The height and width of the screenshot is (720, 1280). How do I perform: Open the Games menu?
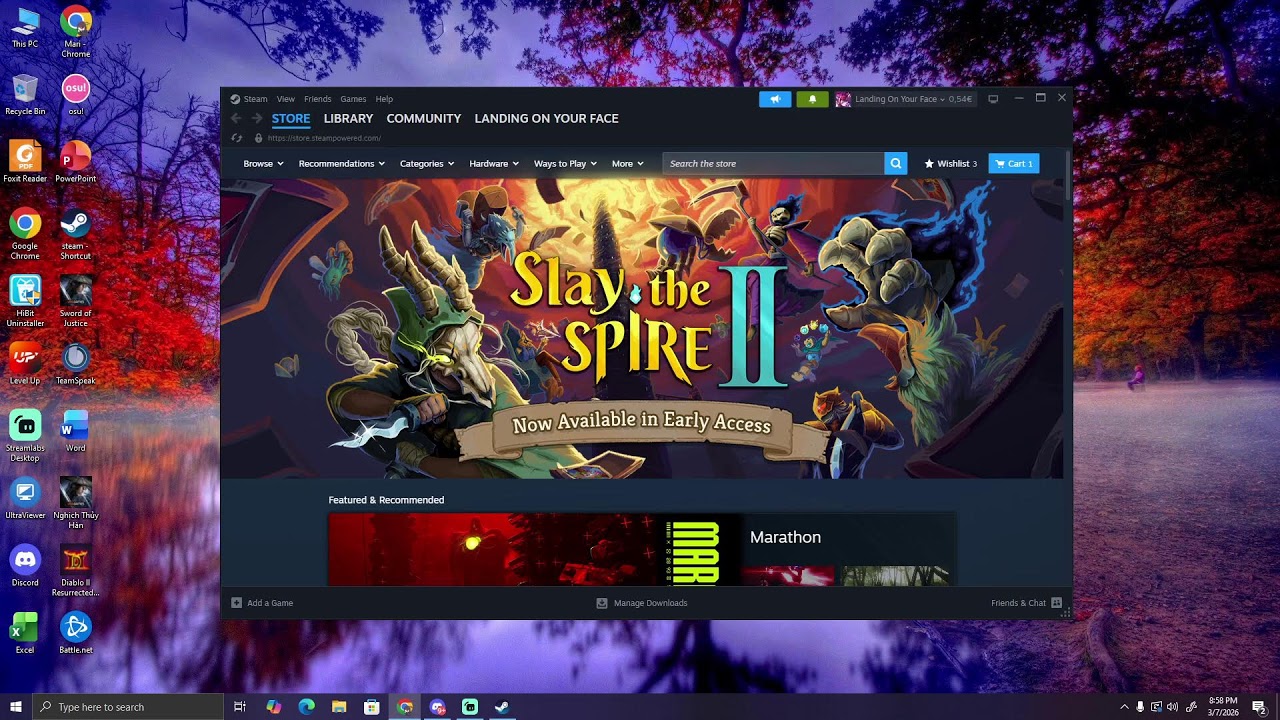(x=353, y=99)
